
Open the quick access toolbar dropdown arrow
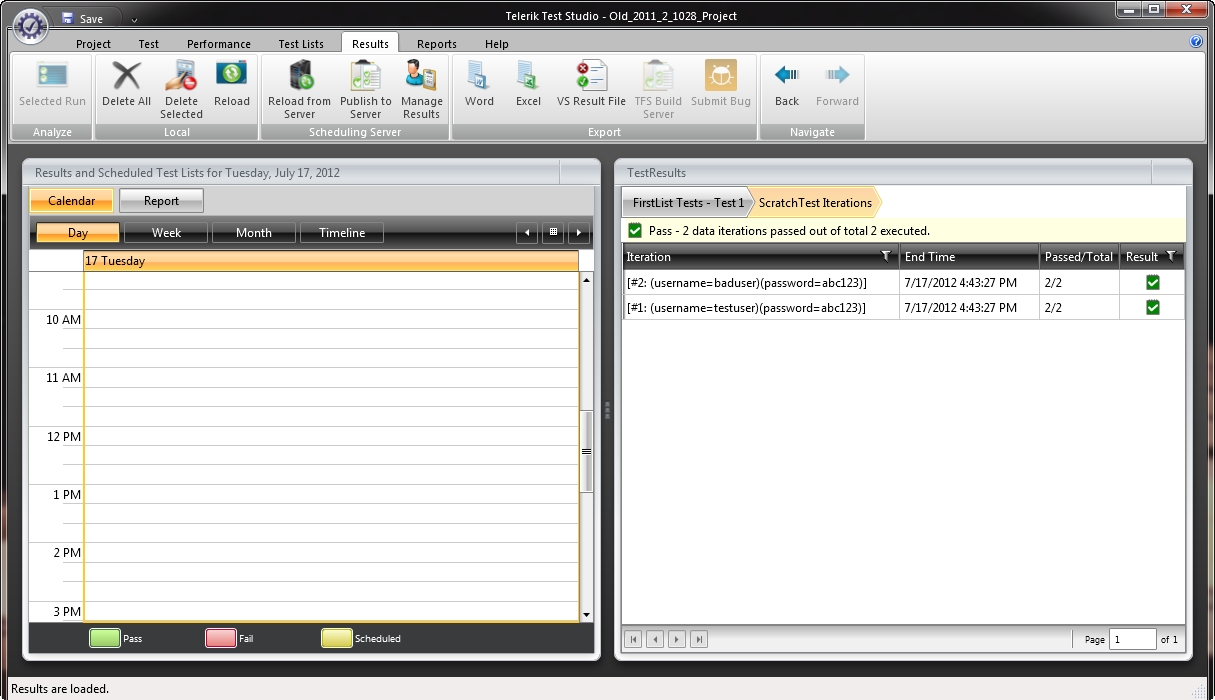135,20
